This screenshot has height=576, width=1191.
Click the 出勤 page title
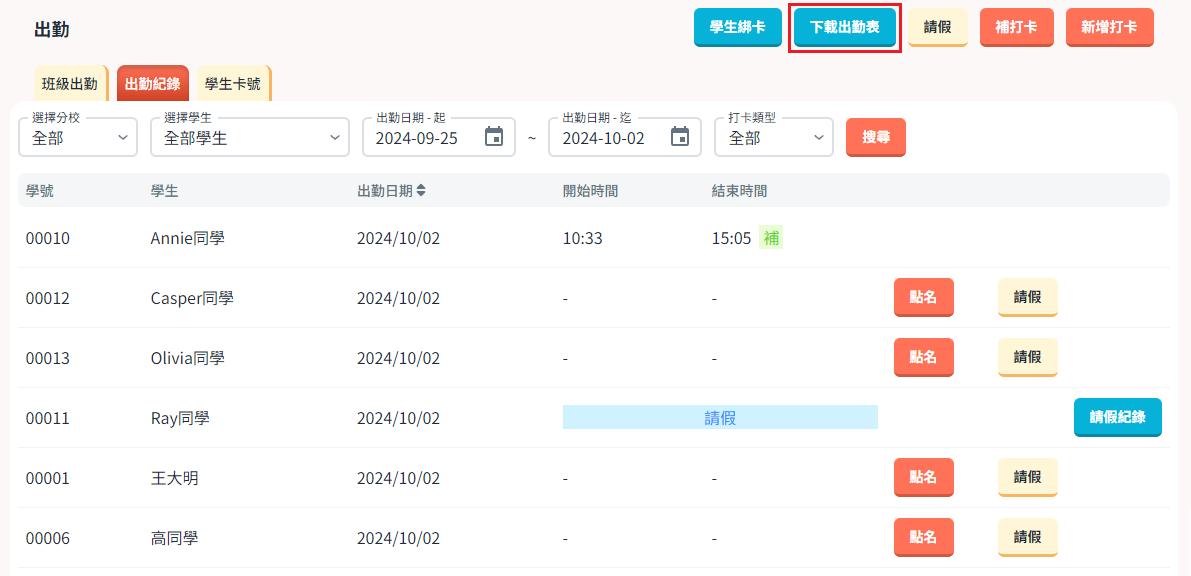[52, 30]
